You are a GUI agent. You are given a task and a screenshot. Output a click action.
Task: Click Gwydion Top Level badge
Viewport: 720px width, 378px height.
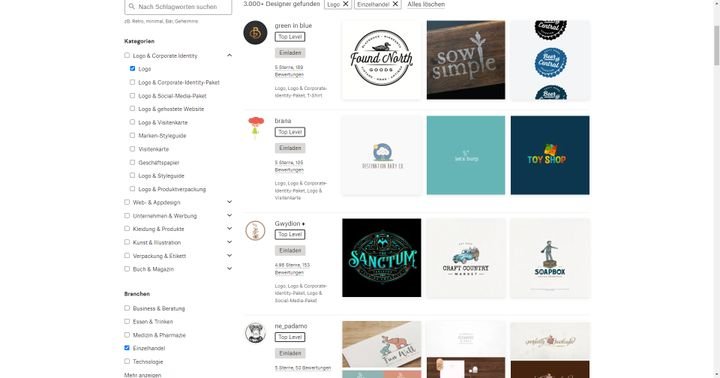[x=290, y=234]
